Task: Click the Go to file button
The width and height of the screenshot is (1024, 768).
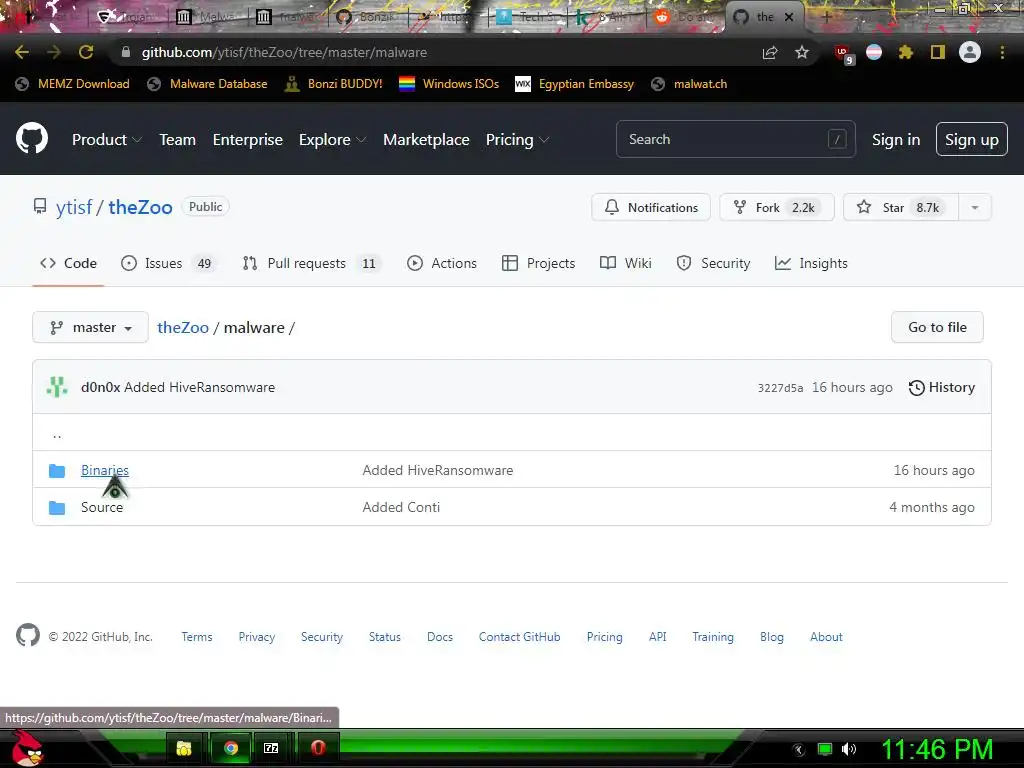Action: (x=937, y=327)
